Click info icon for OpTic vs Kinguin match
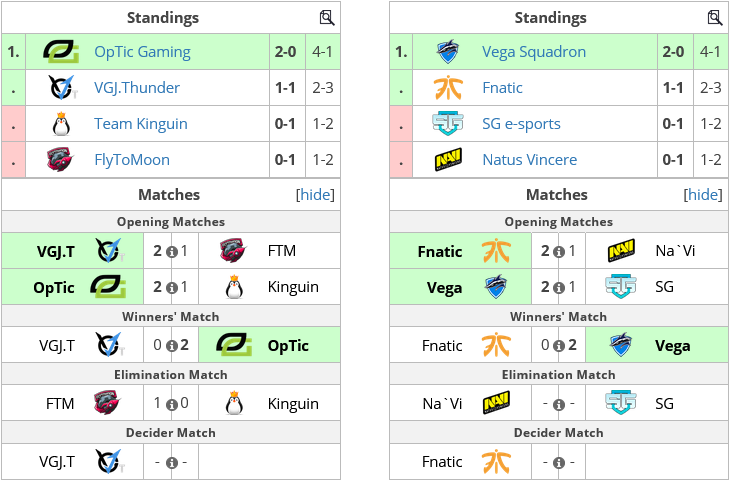This screenshot has width=732, height=482. point(171,288)
